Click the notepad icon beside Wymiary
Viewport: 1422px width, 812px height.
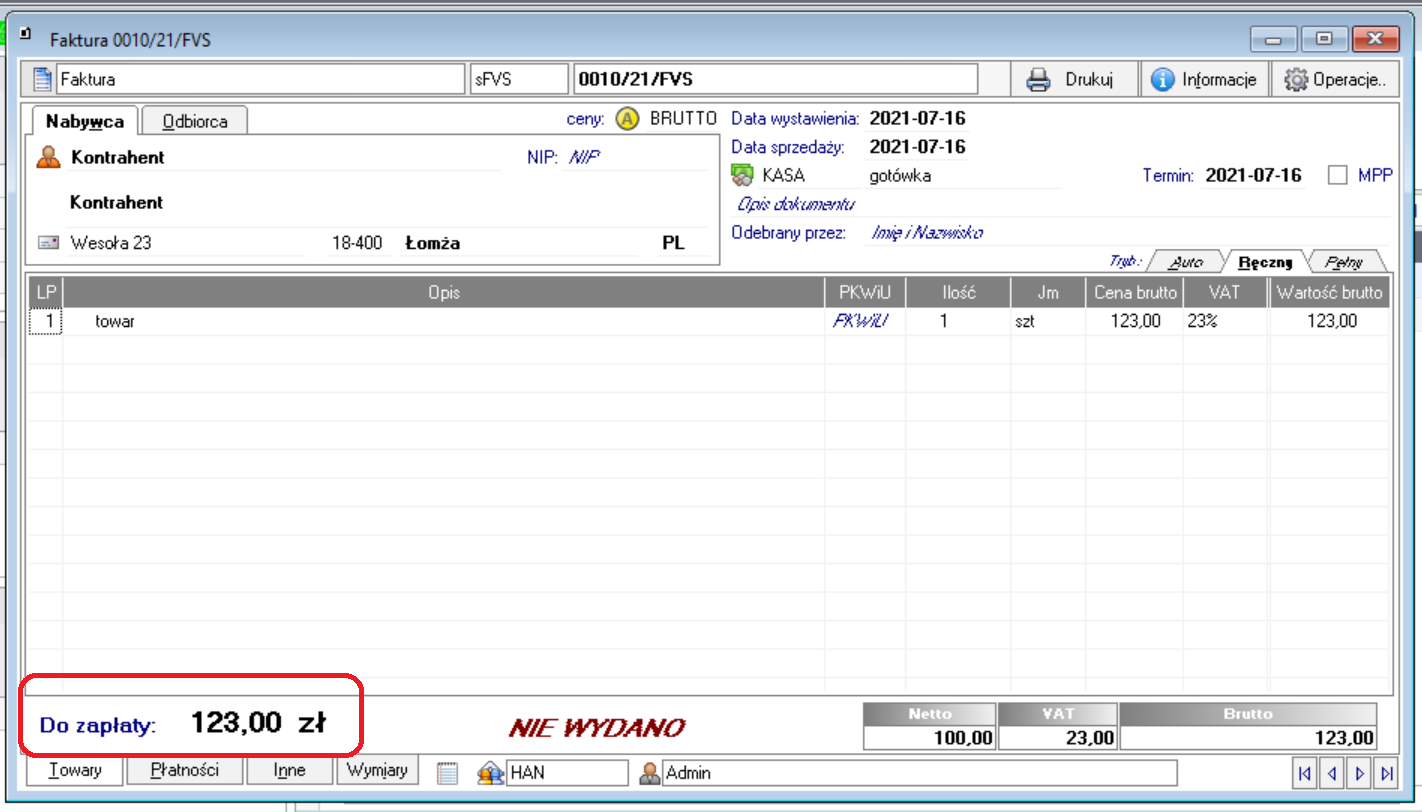pos(447,773)
